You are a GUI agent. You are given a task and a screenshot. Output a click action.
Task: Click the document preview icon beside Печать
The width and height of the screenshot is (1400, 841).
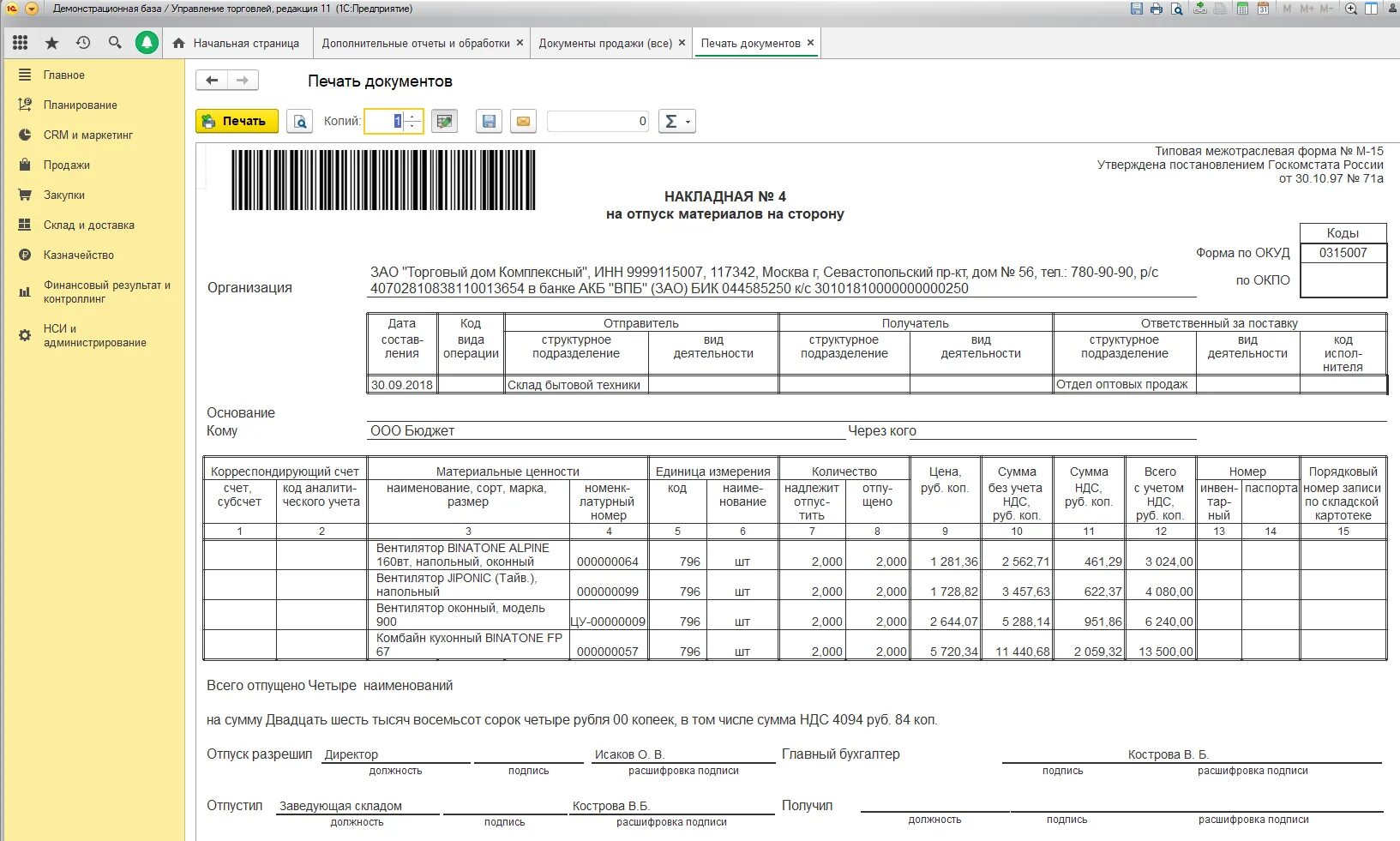[x=299, y=122]
